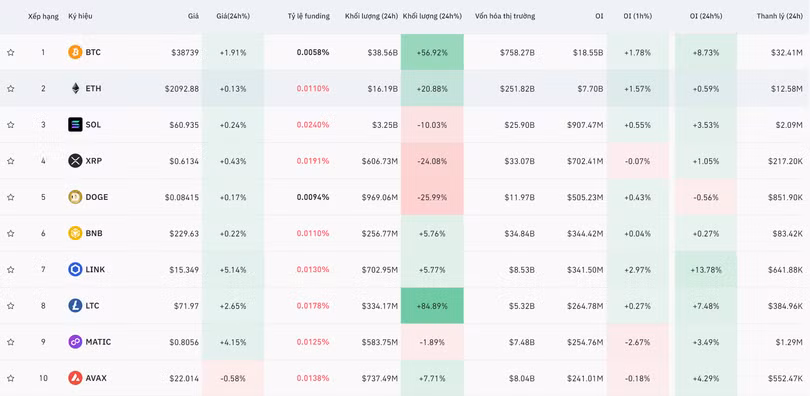This screenshot has height=396, width=810.
Task: Sort by Khối lượng (24h) header
Action: [x=371, y=16]
